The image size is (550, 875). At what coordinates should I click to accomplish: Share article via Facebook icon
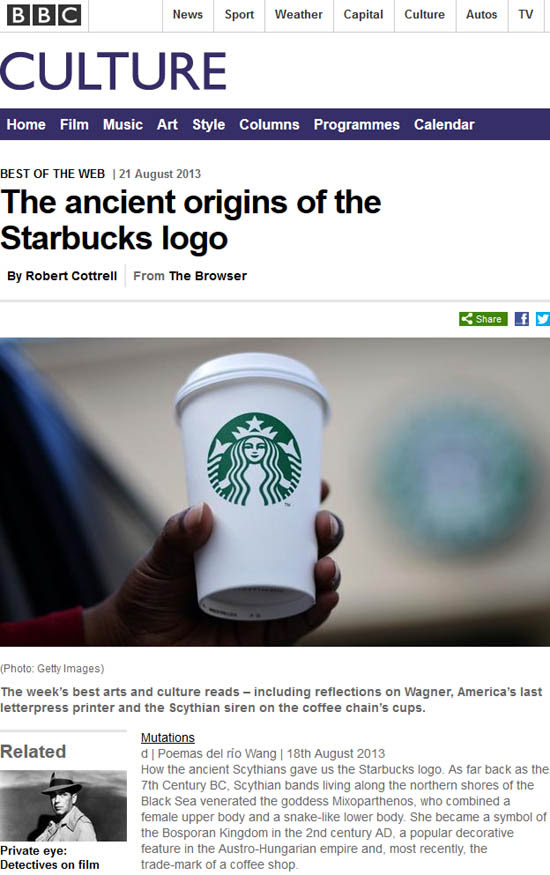pos(522,319)
